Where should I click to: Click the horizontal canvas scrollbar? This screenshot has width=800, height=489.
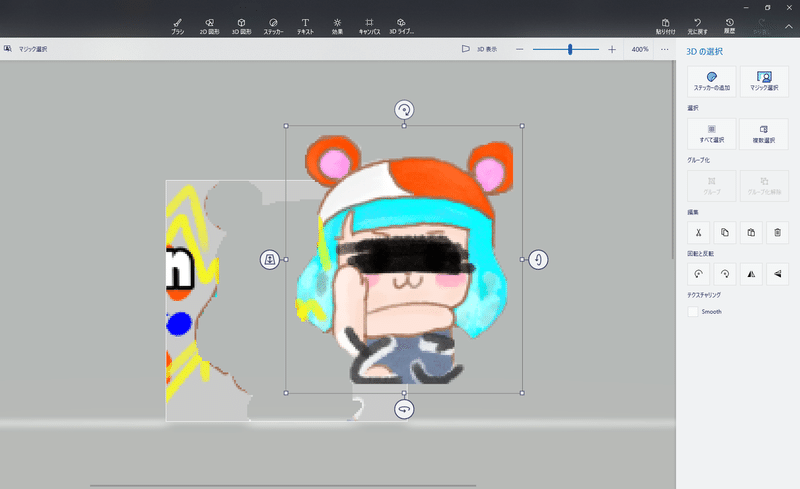pyautogui.click(x=283, y=485)
